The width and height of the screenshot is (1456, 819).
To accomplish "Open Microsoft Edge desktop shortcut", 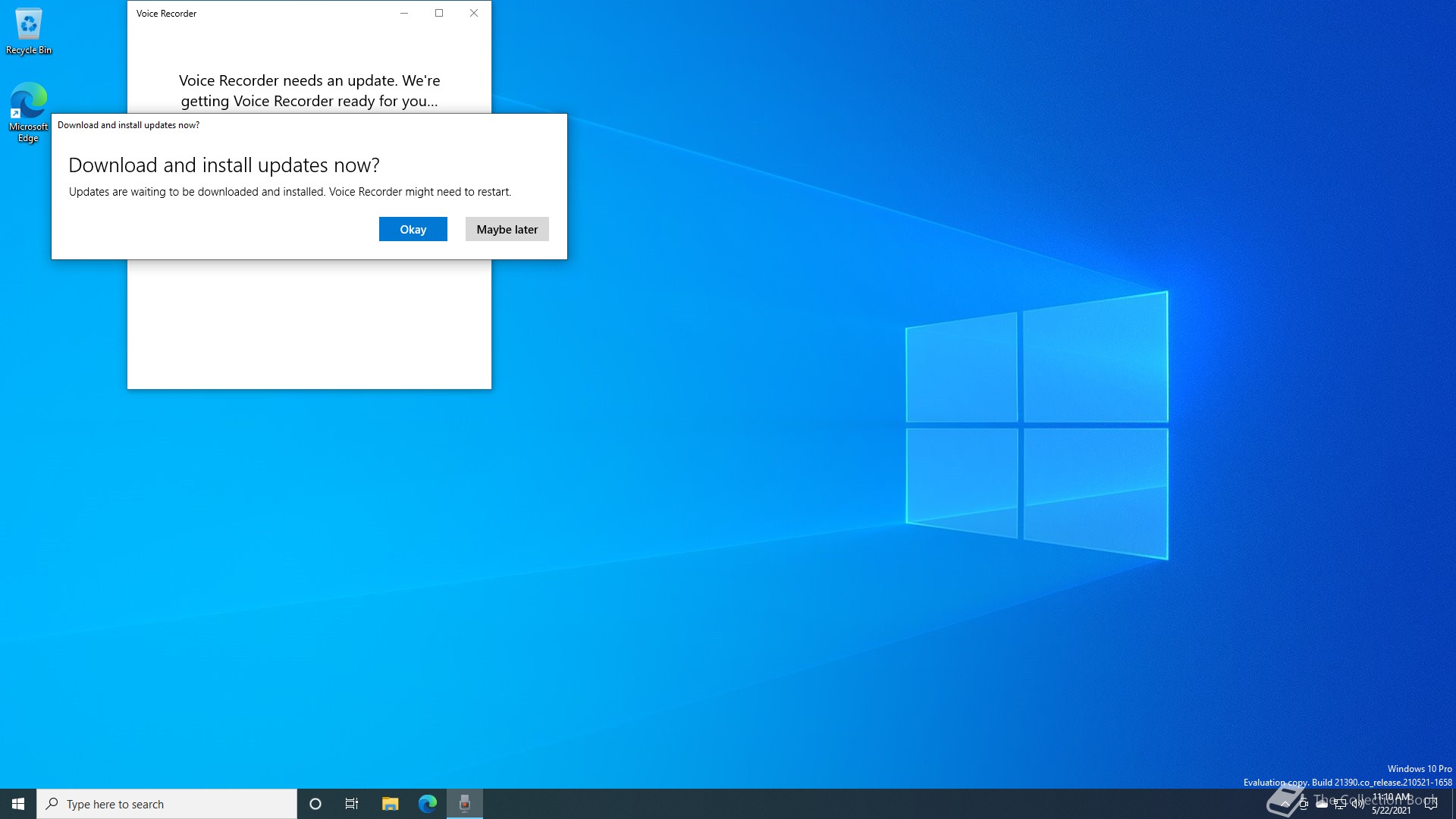I will click(29, 111).
